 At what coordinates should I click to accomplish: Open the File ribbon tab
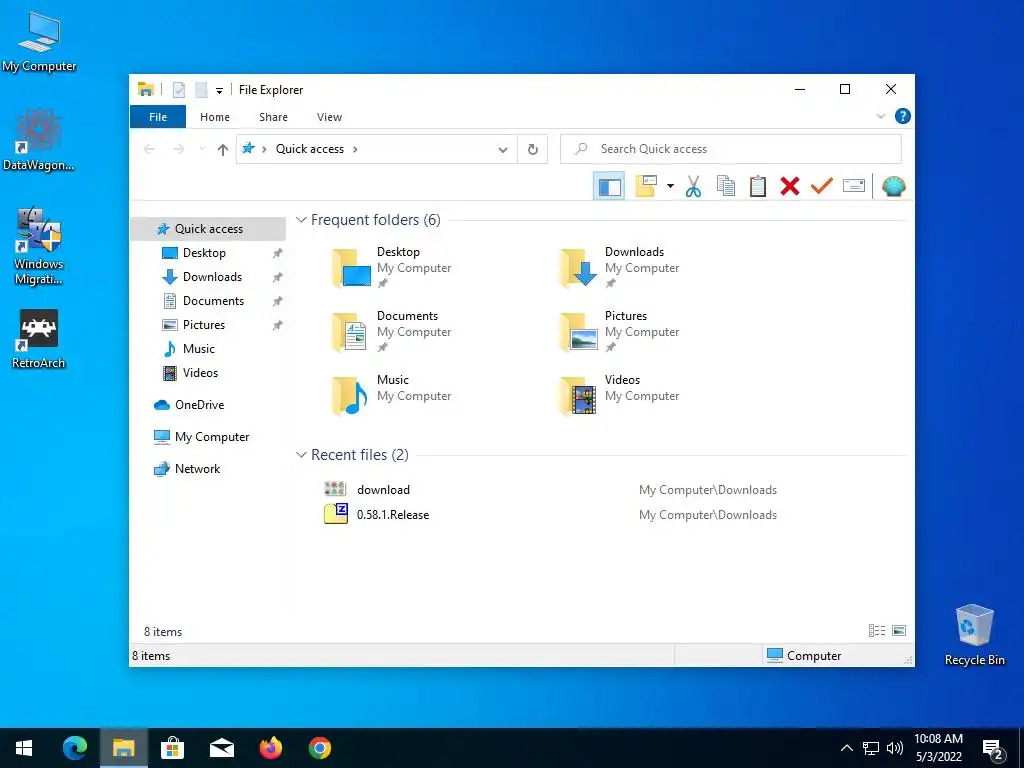158,117
